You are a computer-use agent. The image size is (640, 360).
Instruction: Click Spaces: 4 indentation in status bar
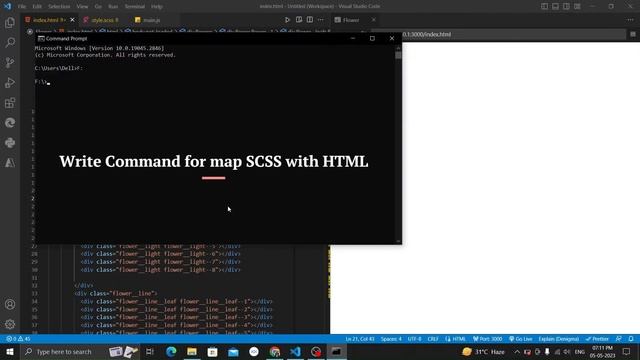click(x=391, y=339)
